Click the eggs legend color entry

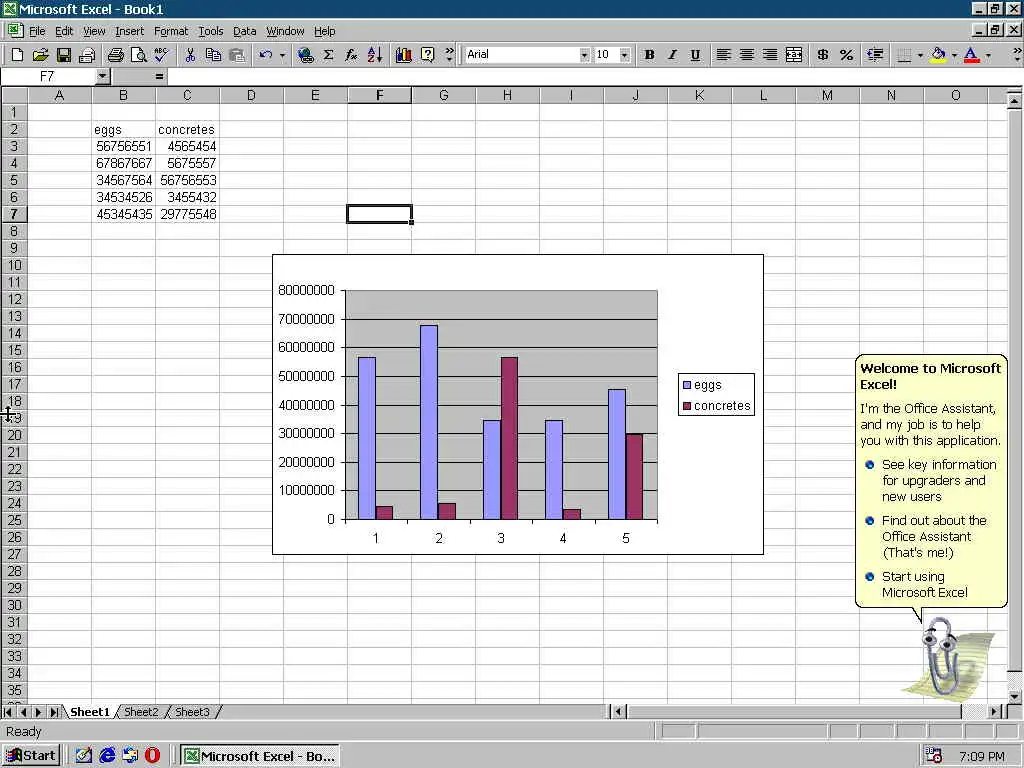coord(686,385)
